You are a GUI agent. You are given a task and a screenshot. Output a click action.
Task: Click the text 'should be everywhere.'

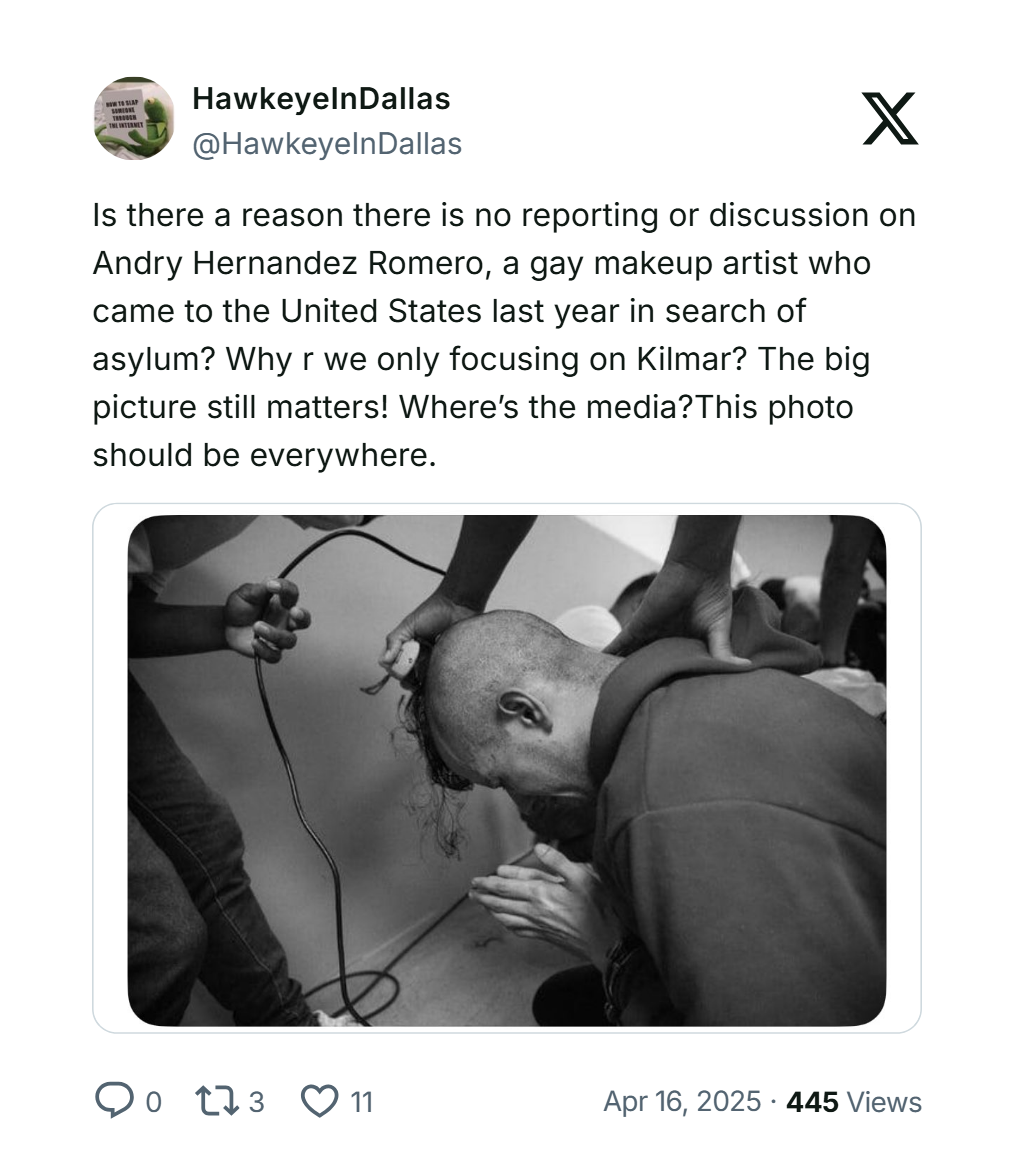(264, 455)
